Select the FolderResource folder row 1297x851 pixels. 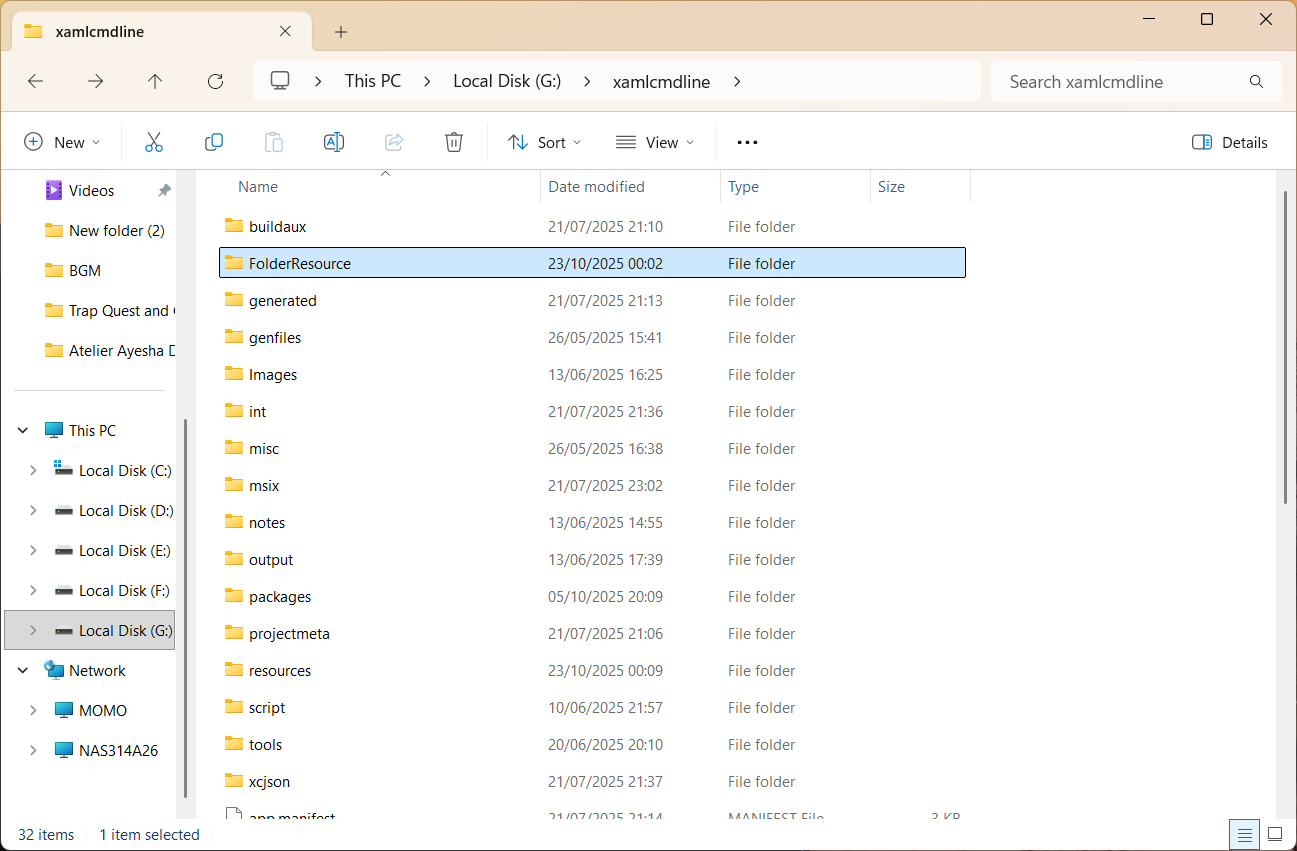point(592,263)
